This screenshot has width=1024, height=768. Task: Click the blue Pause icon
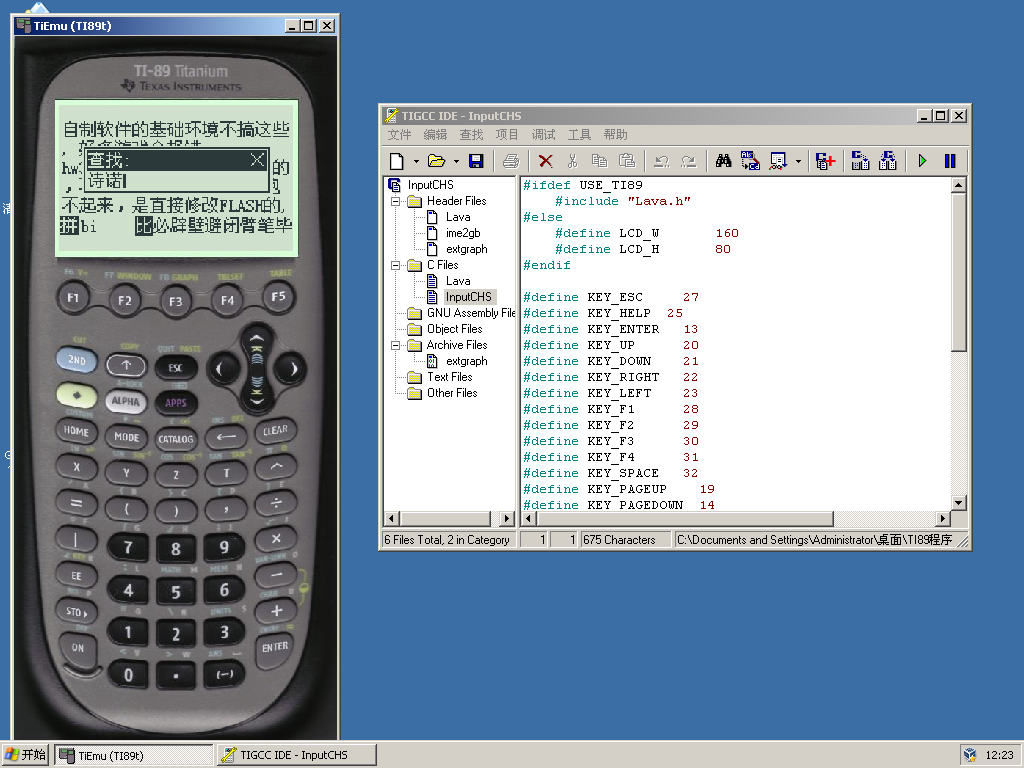pos(950,161)
